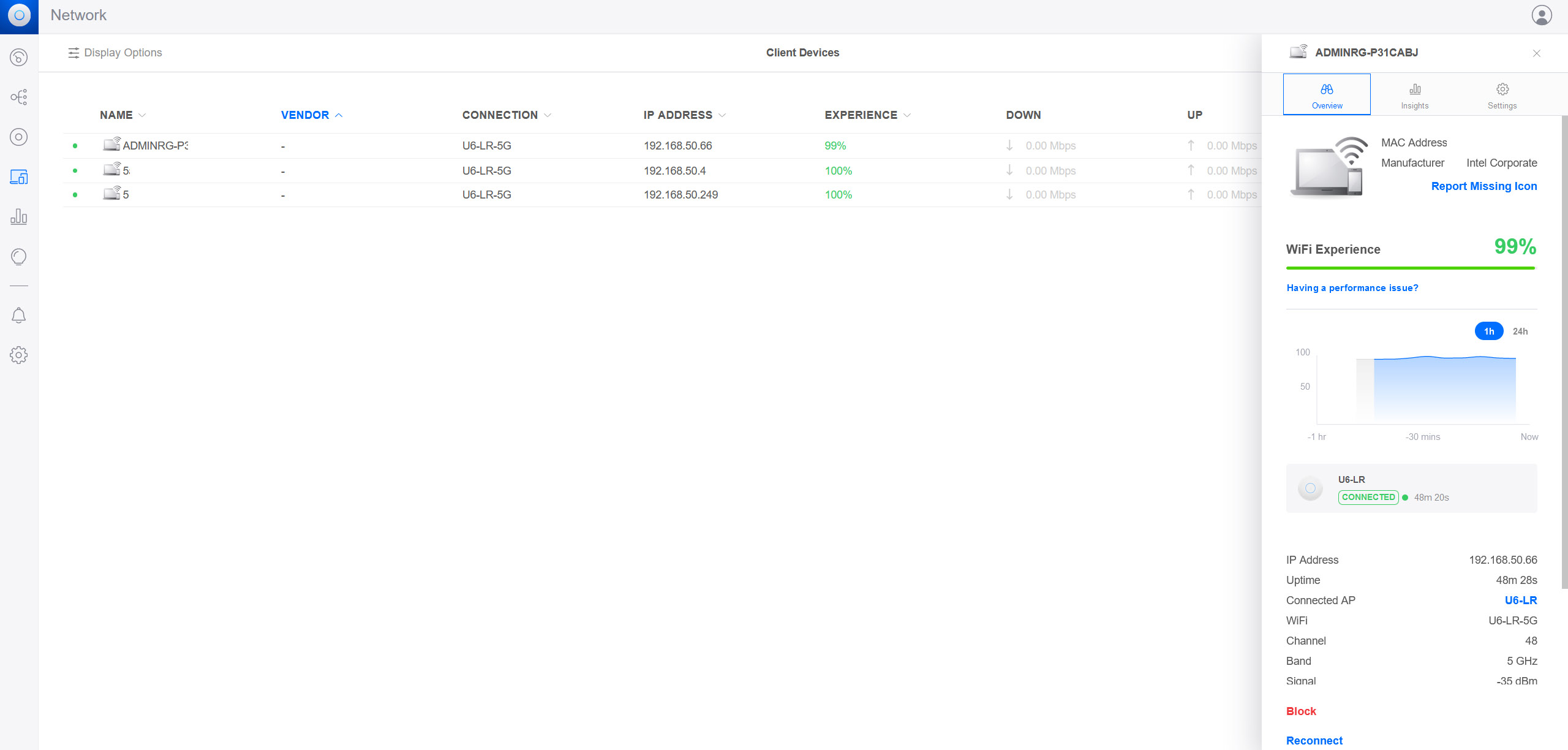Click the Display Options sliders icon

[73, 53]
